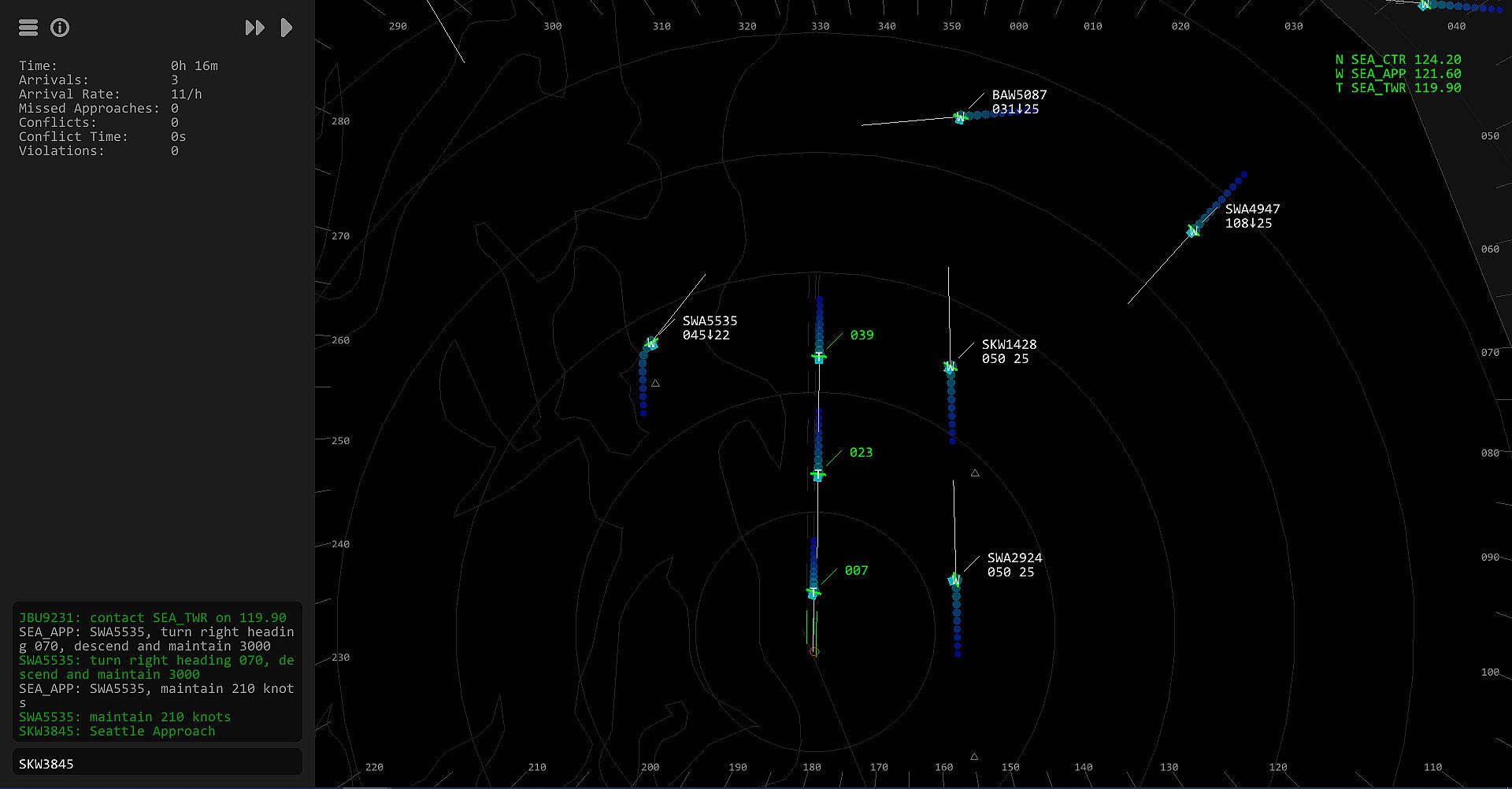This screenshot has width=1512, height=789.
Task: Click the BAW5087 altitude readout 031↓25
Action: coord(1015,109)
